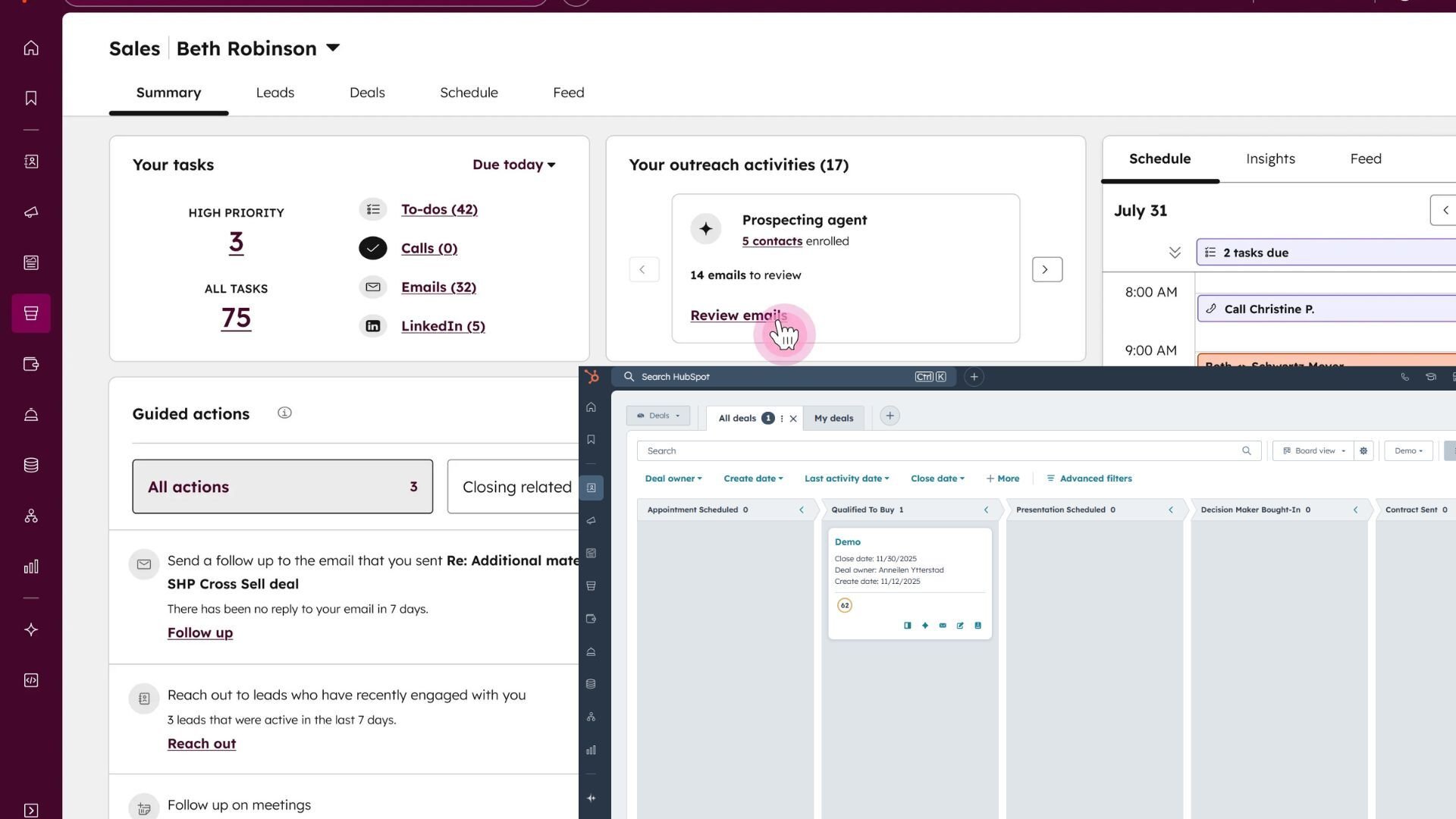This screenshot has width=1456, height=819.
Task: Open the marketing megaphone icon in sidebar
Action: (31, 212)
